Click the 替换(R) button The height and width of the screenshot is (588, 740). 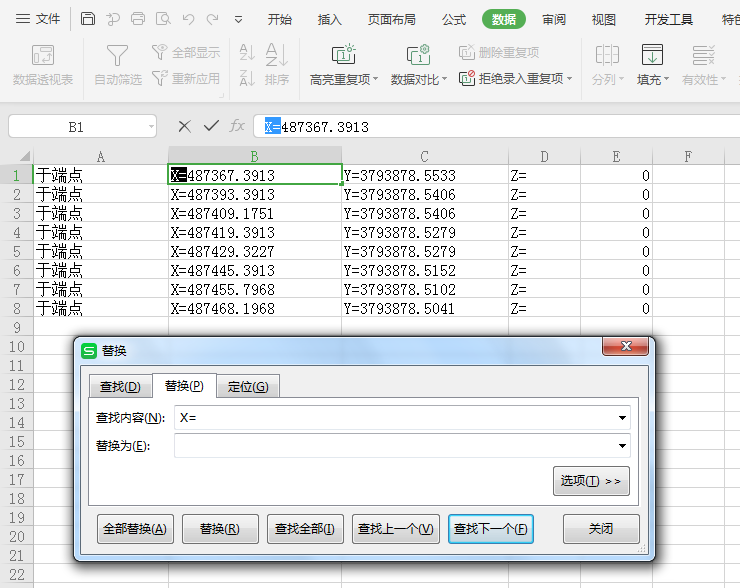click(x=220, y=529)
